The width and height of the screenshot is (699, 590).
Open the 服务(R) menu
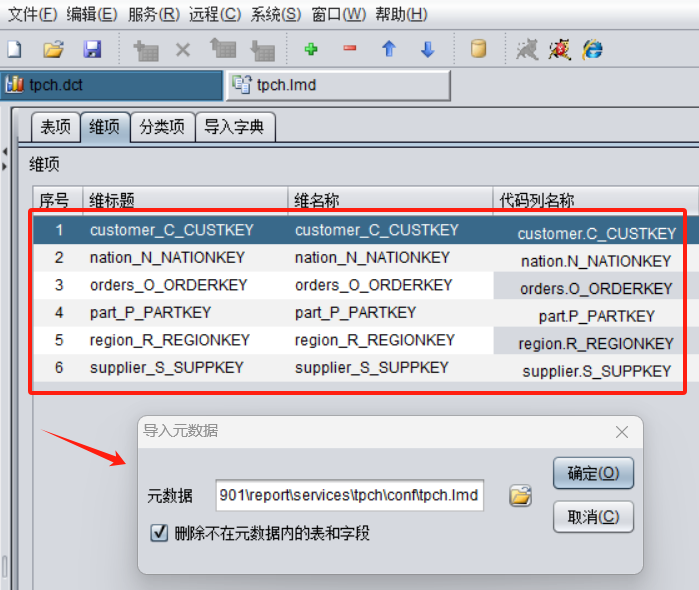tap(154, 14)
